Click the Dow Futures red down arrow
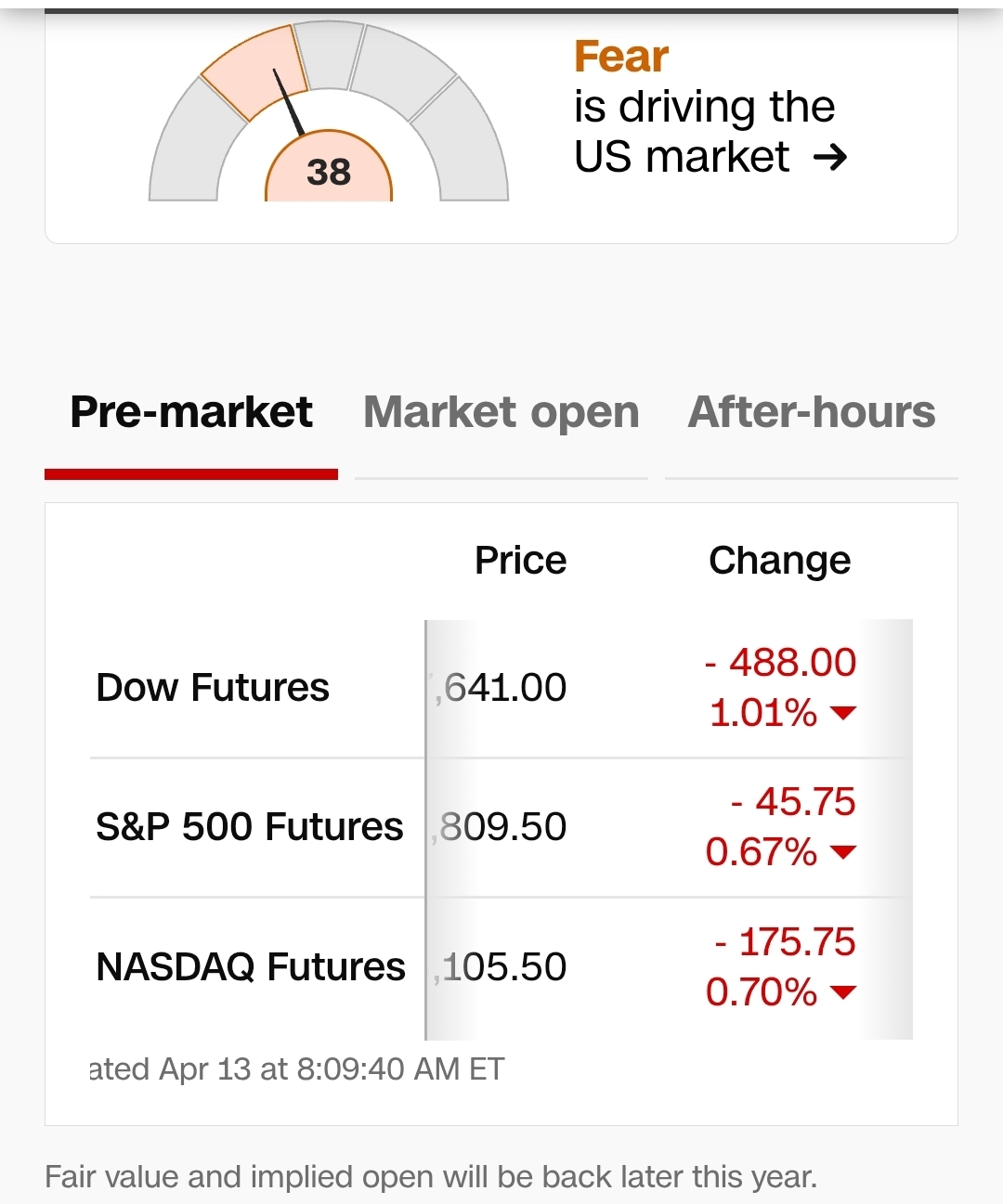 (x=843, y=713)
